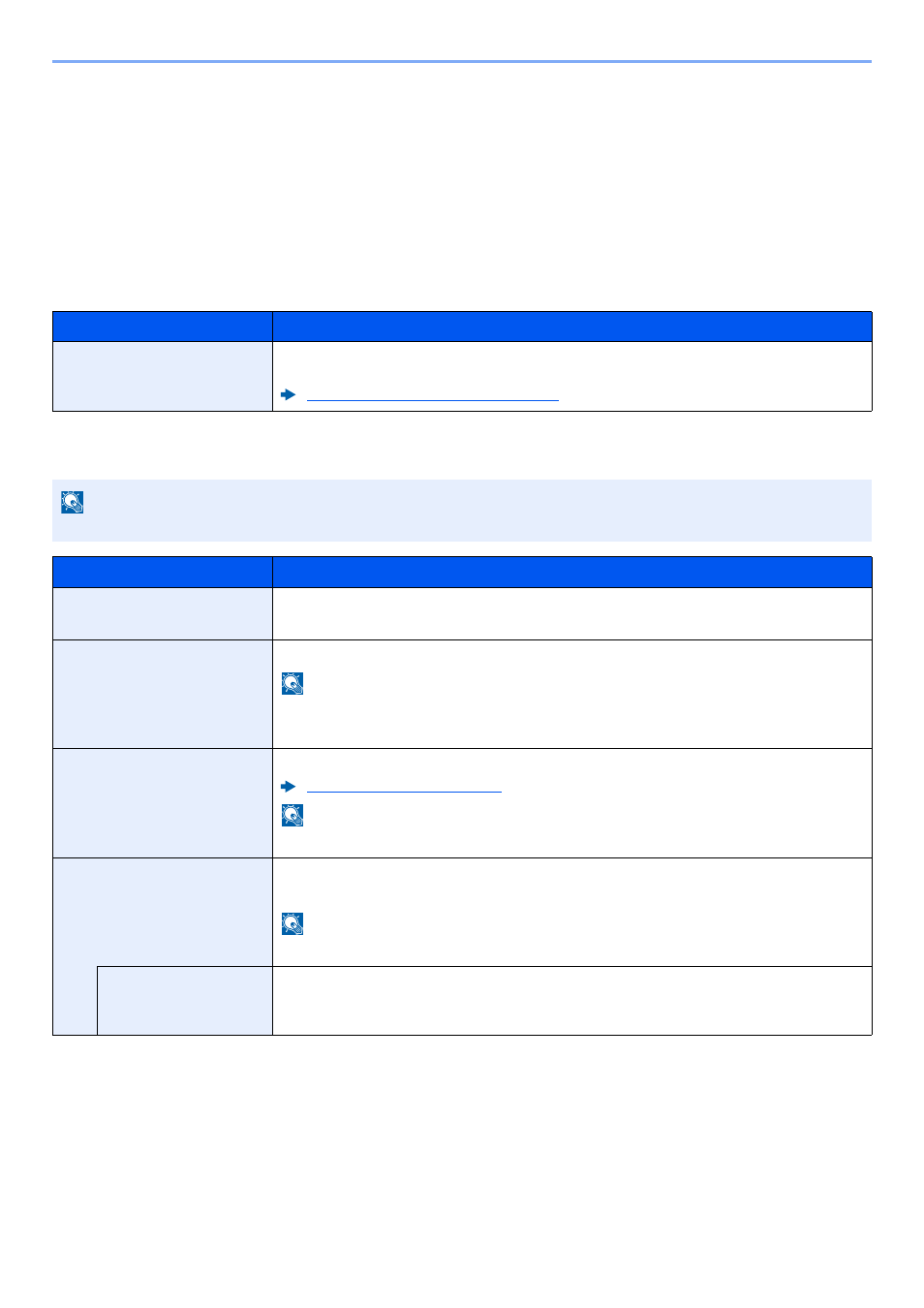Image resolution: width=924 pixels, height=1308 pixels.
Task: Click the blue horizontal rule at page top
Action: tap(462, 62)
